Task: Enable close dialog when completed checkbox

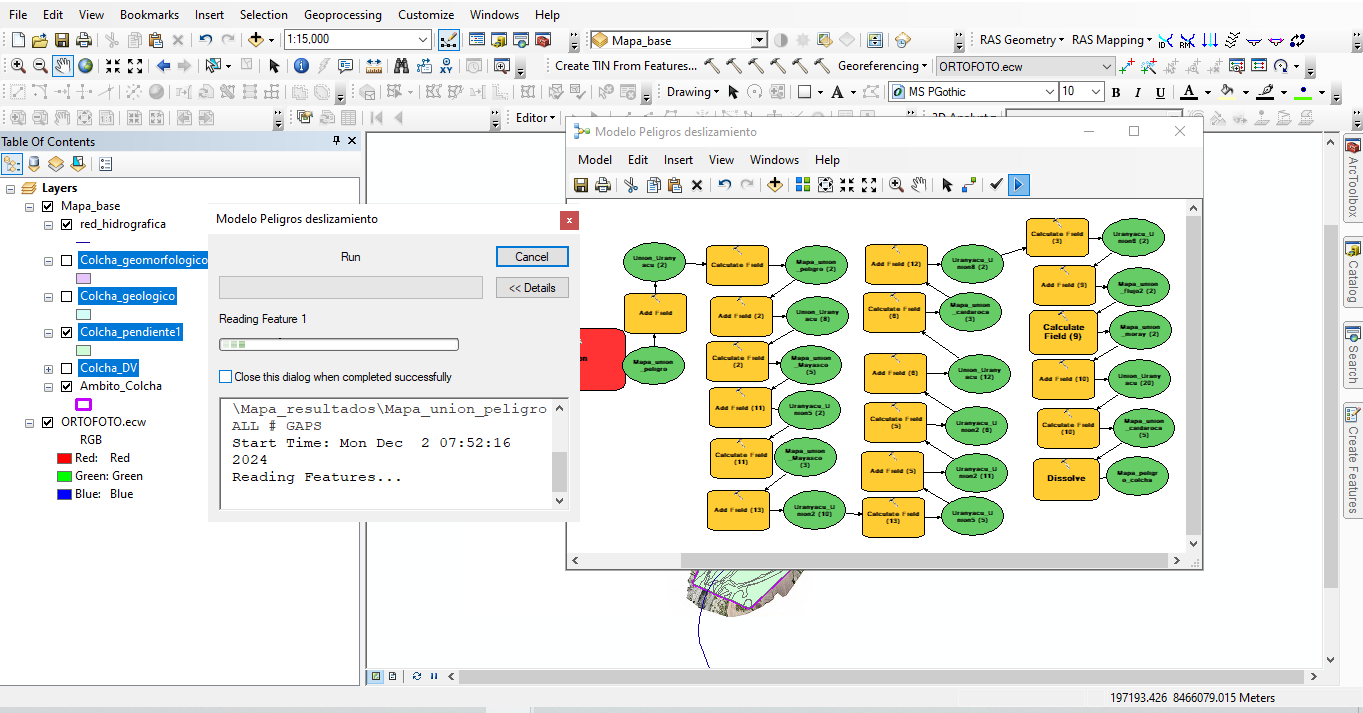Action: pos(226,377)
